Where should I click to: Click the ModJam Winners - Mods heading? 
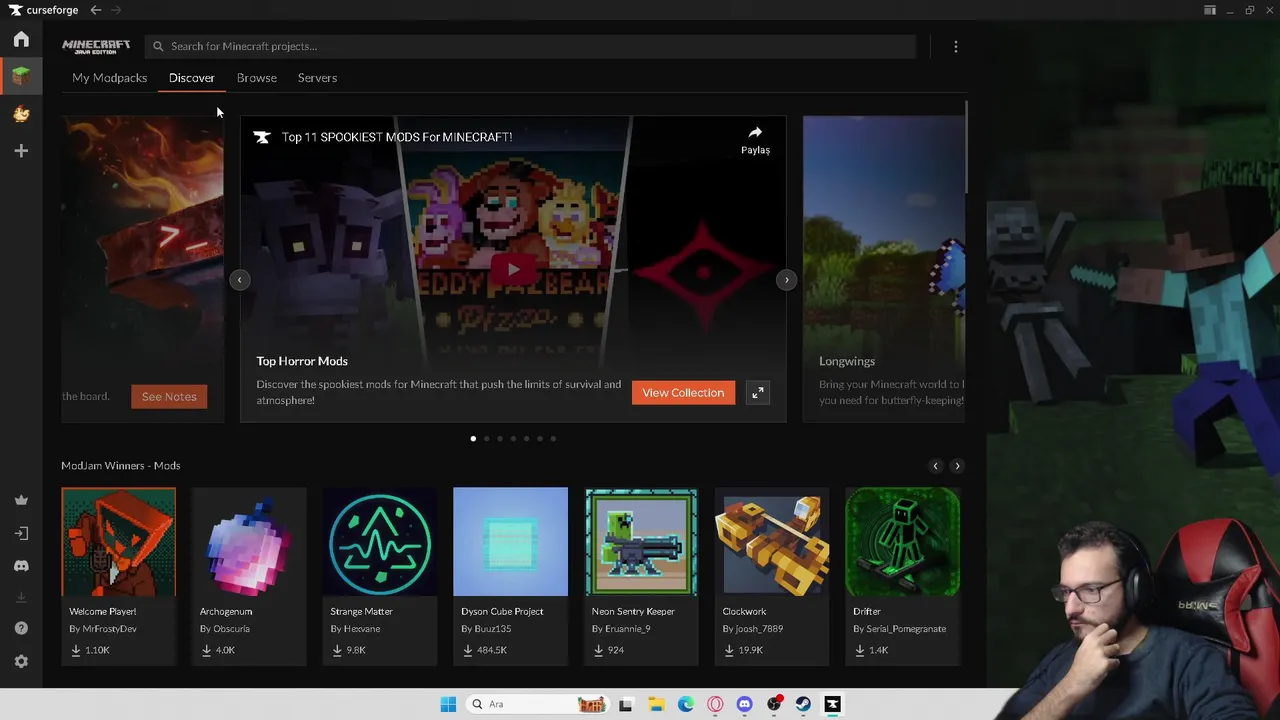pyautogui.click(x=121, y=466)
